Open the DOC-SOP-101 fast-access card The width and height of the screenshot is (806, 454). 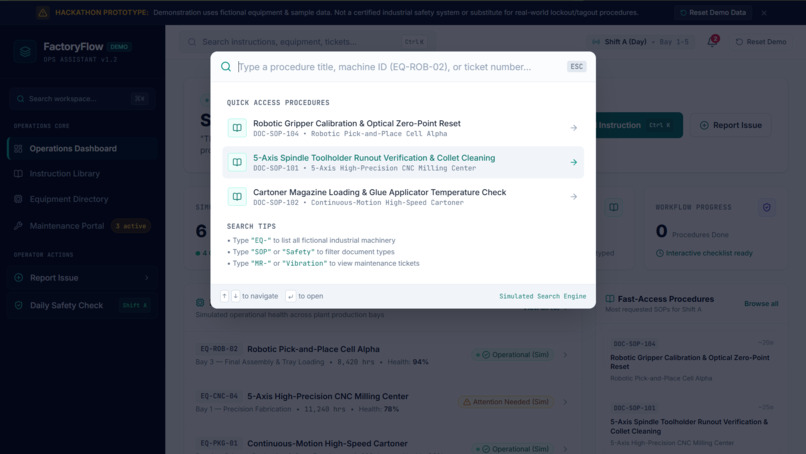[692, 425]
